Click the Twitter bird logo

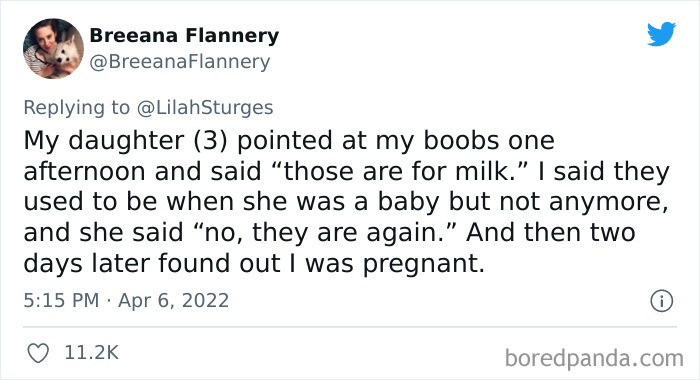[x=661, y=33]
